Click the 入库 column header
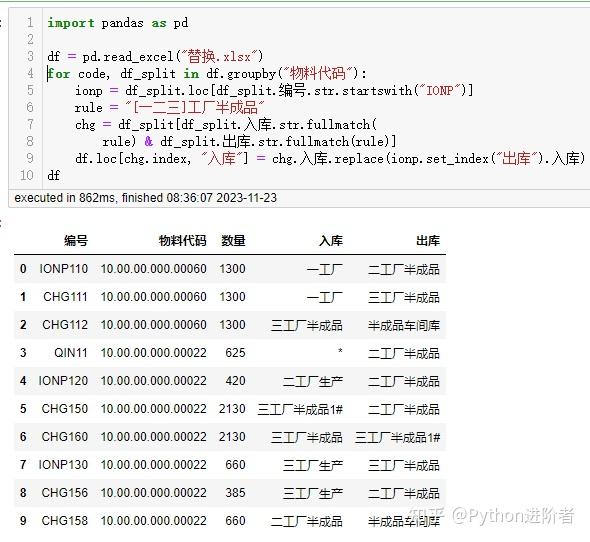 pos(331,241)
